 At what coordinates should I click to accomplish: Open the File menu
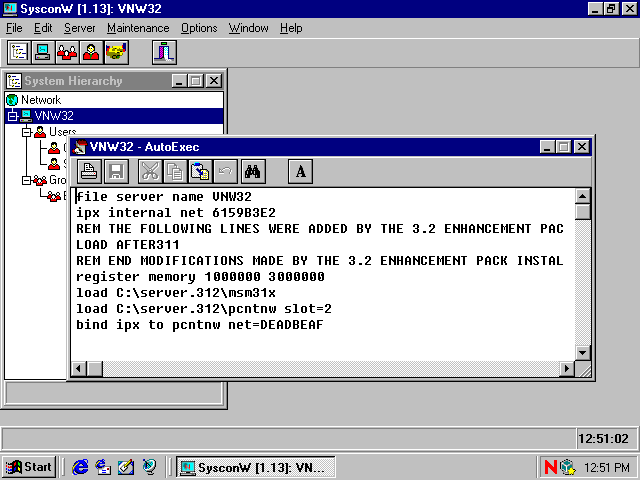pyautogui.click(x=14, y=28)
